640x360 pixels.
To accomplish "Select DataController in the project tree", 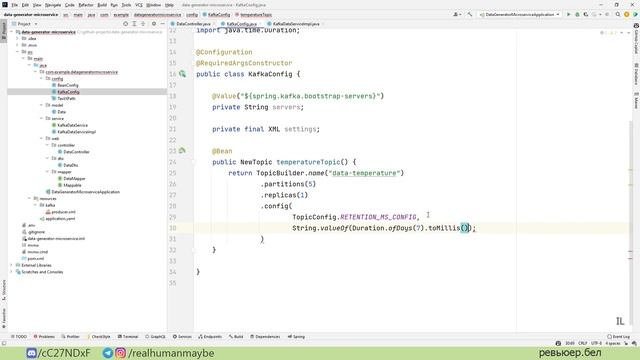I will [x=76, y=152].
